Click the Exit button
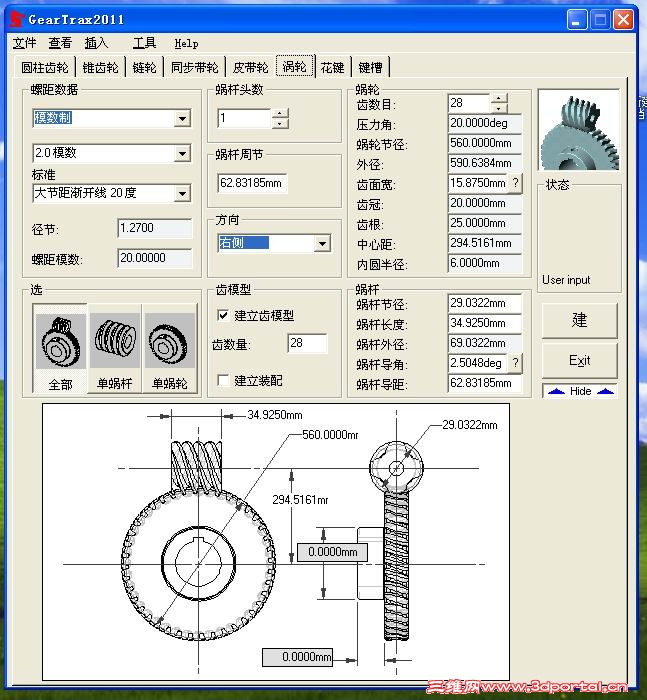The image size is (647, 700). click(x=580, y=360)
